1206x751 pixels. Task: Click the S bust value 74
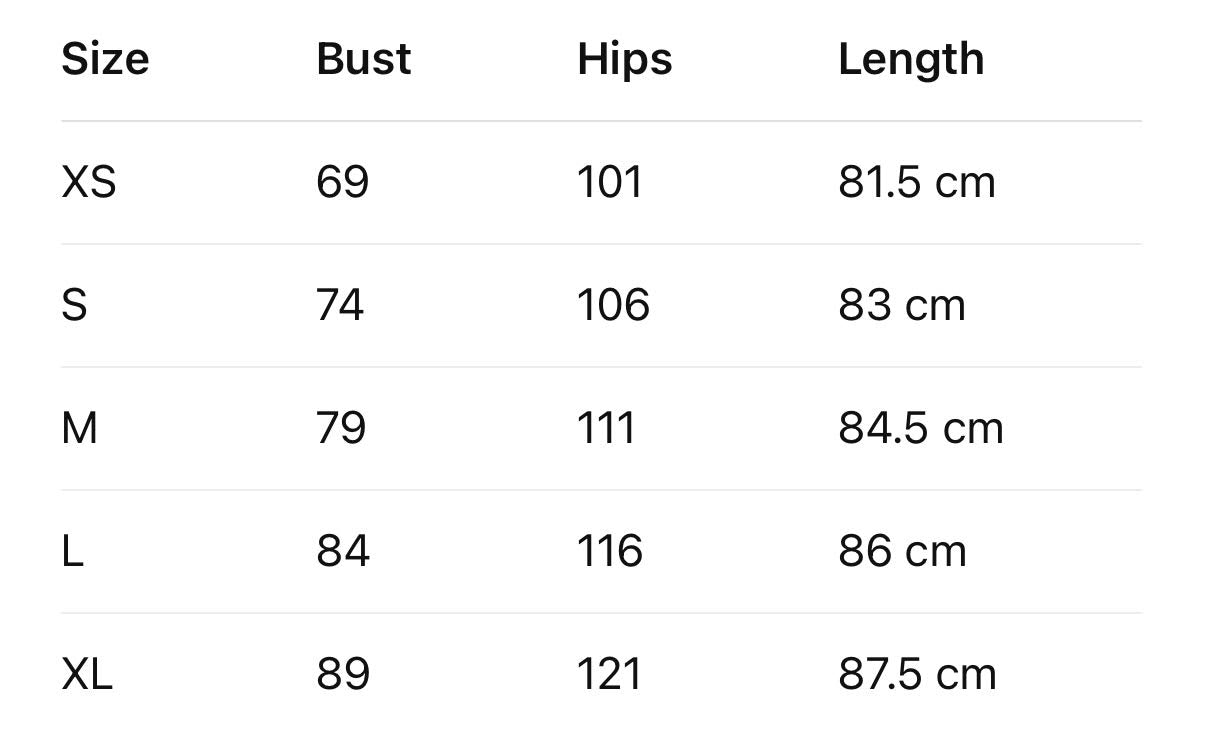[x=340, y=305]
